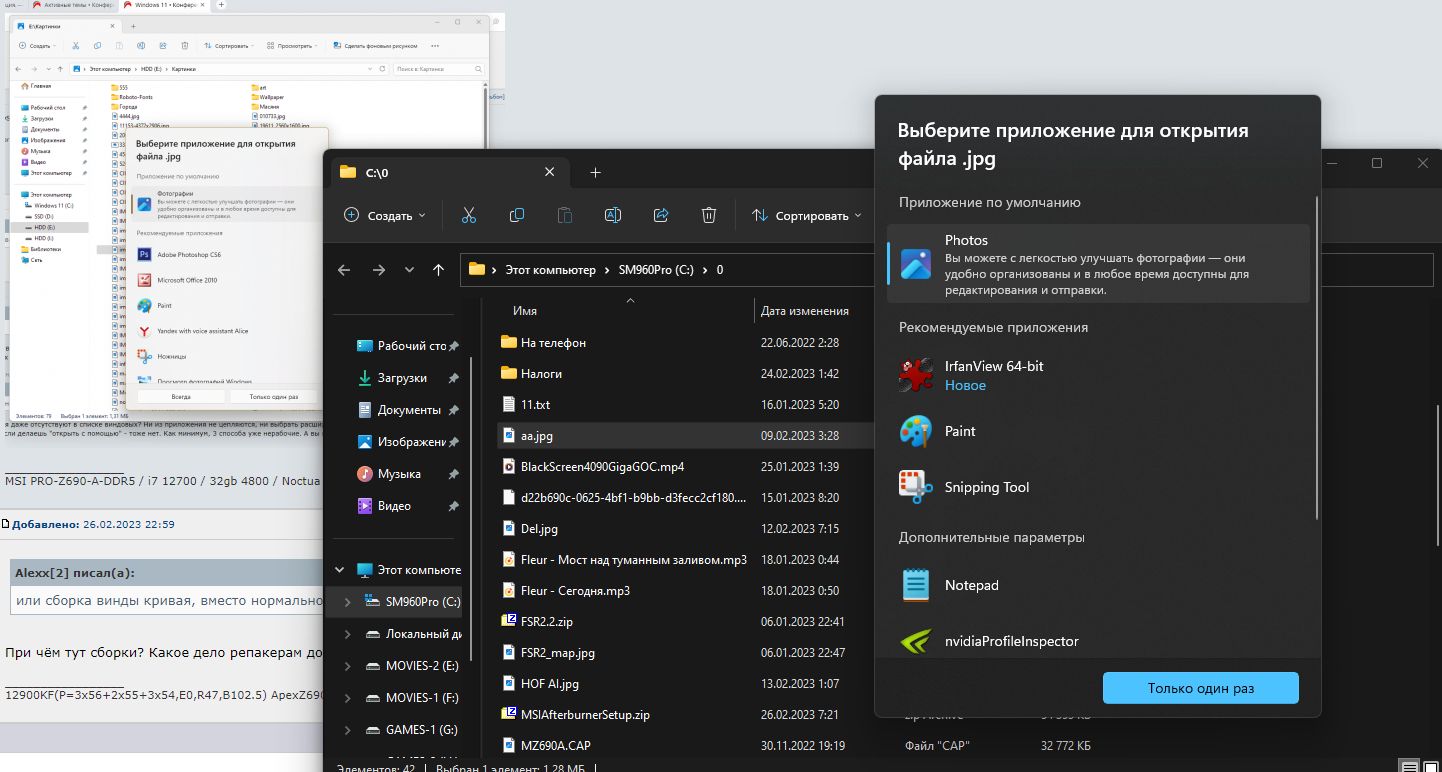
Task: Switch to the Windows 11 browser tab
Action: 164,5
